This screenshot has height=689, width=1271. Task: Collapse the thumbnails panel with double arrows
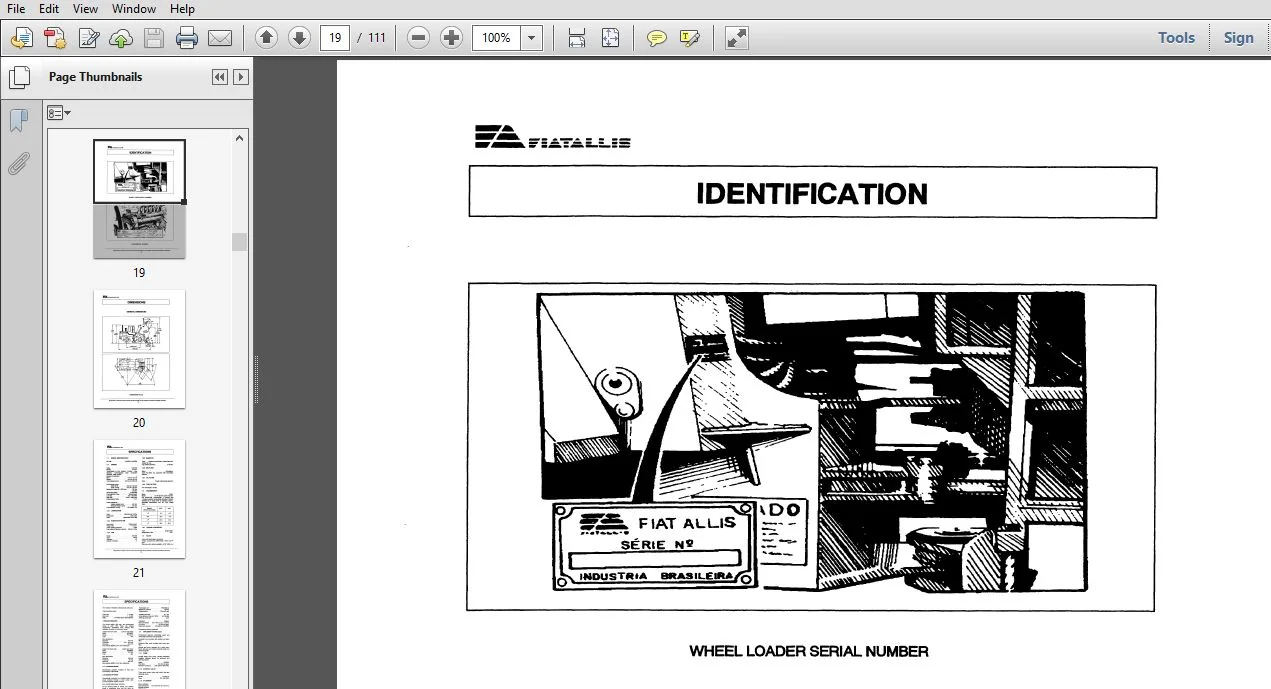tap(220, 77)
